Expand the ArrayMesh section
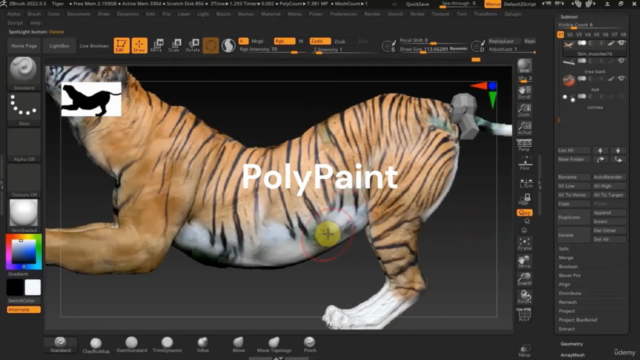This screenshot has width=640, height=360. click(x=572, y=355)
